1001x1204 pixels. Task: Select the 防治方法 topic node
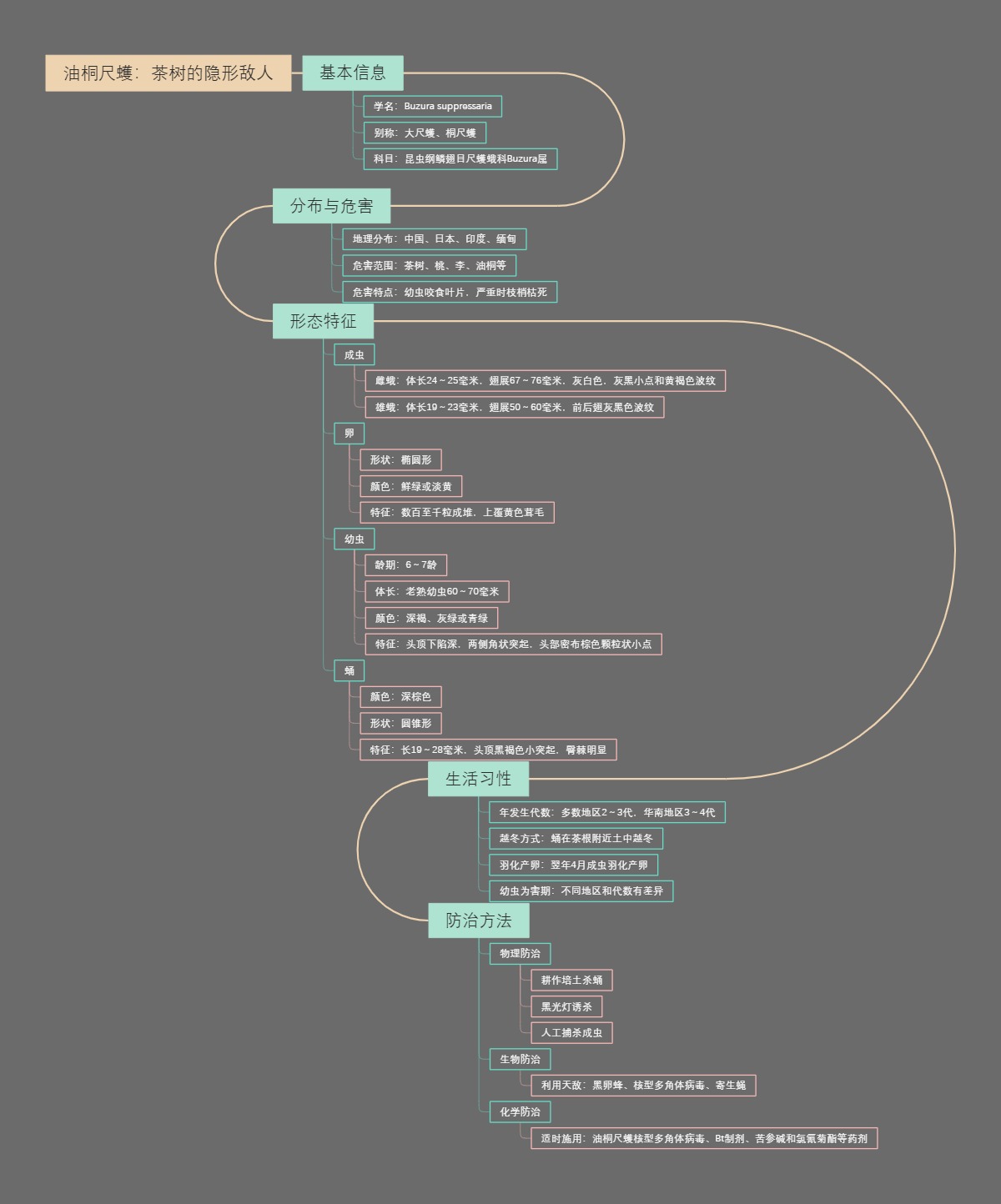(478, 921)
